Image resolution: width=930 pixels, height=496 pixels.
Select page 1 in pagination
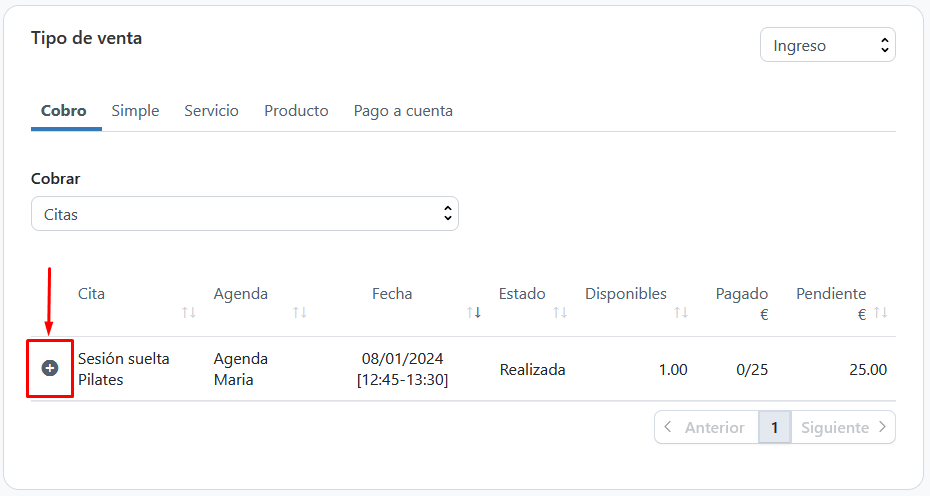pos(774,427)
